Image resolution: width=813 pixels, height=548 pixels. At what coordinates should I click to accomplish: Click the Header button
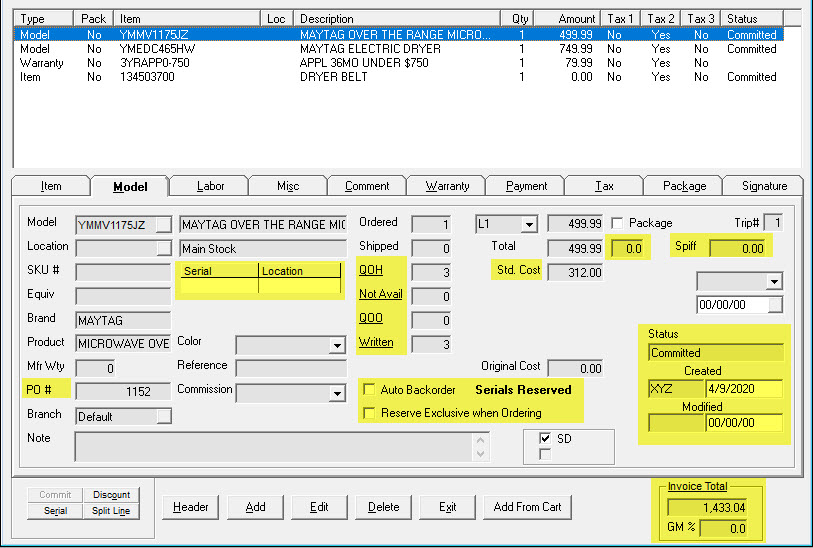pos(190,507)
